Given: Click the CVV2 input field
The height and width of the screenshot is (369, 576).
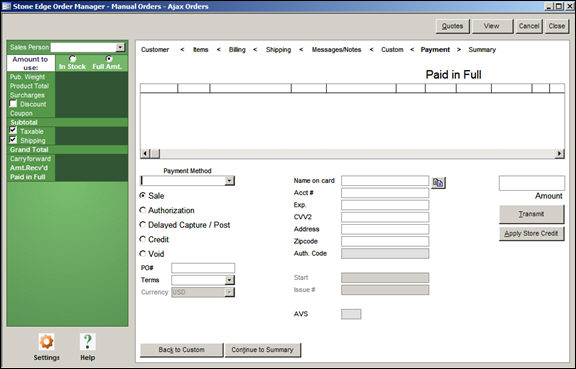Looking at the screenshot, I should (x=385, y=217).
